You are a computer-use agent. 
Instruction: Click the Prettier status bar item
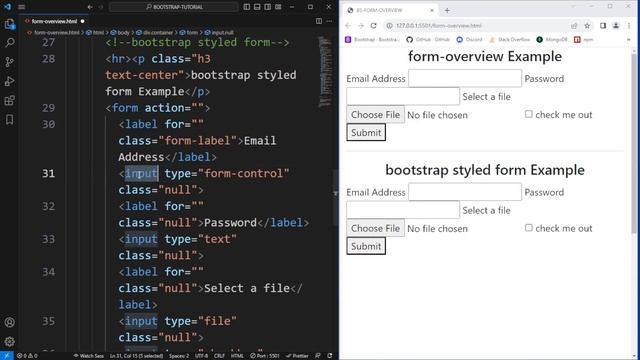pyautogui.click(x=297, y=356)
